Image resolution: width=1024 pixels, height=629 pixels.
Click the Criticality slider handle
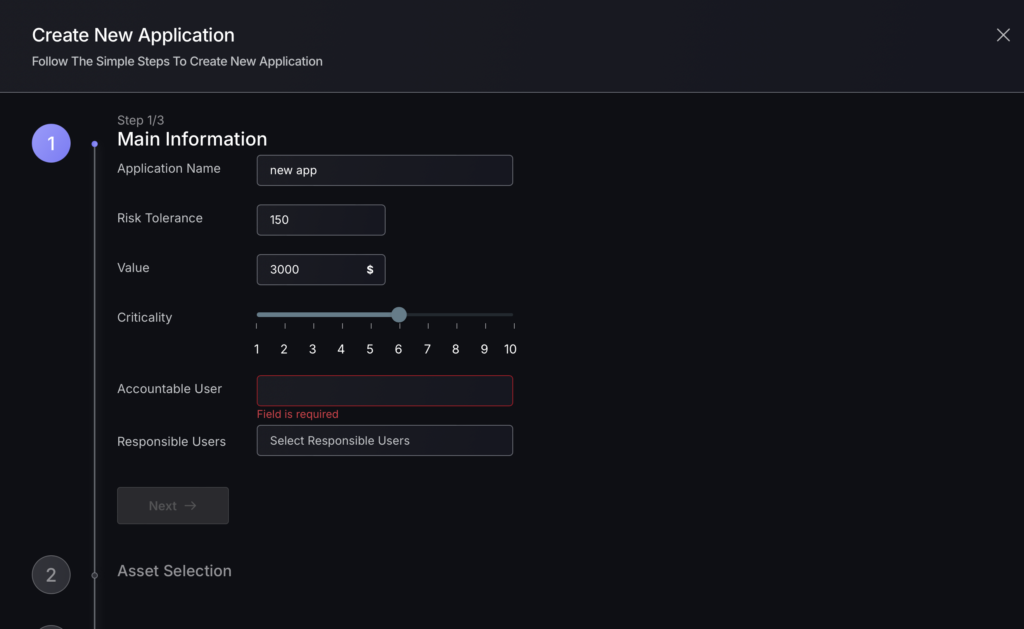[399, 315]
